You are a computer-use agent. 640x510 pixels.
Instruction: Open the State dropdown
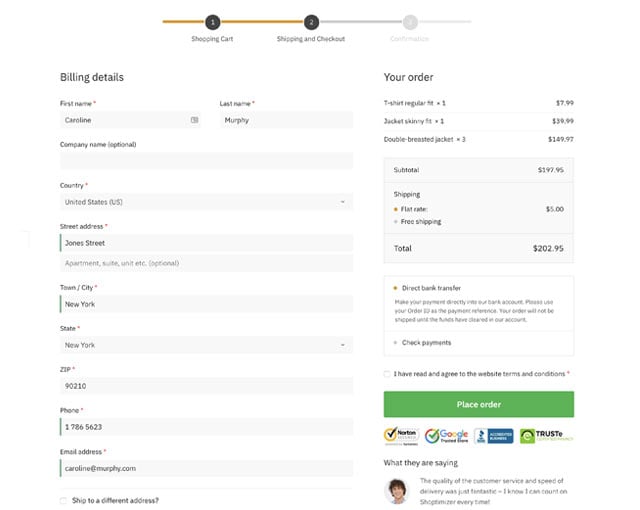tap(207, 345)
